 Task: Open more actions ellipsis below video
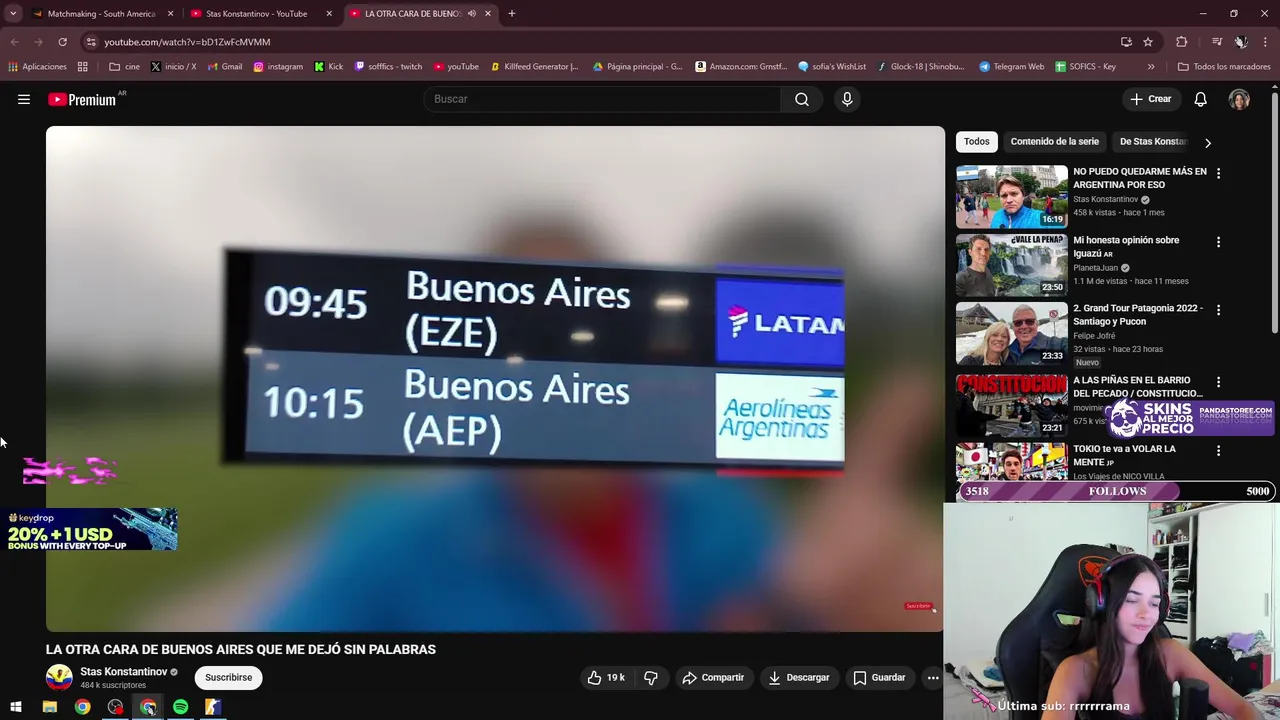coord(933,678)
